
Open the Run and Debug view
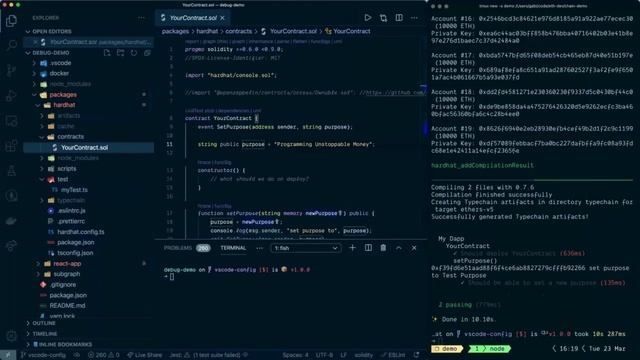coord(11,96)
